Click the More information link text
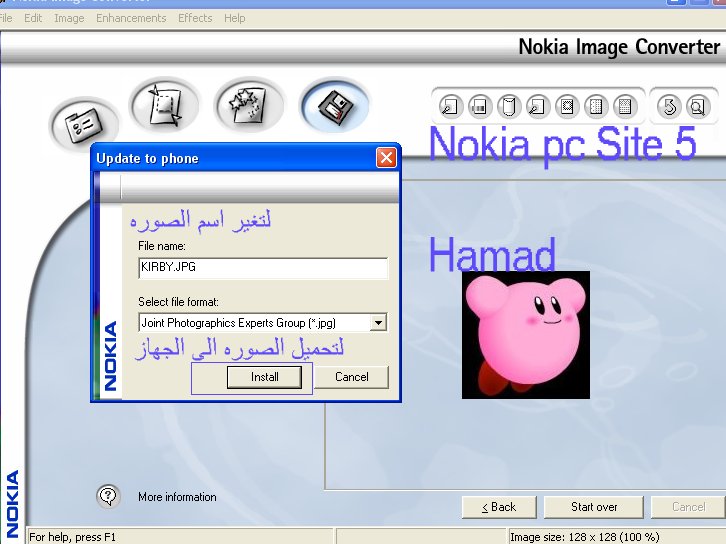The height and width of the screenshot is (544, 726). click(177, 497)
